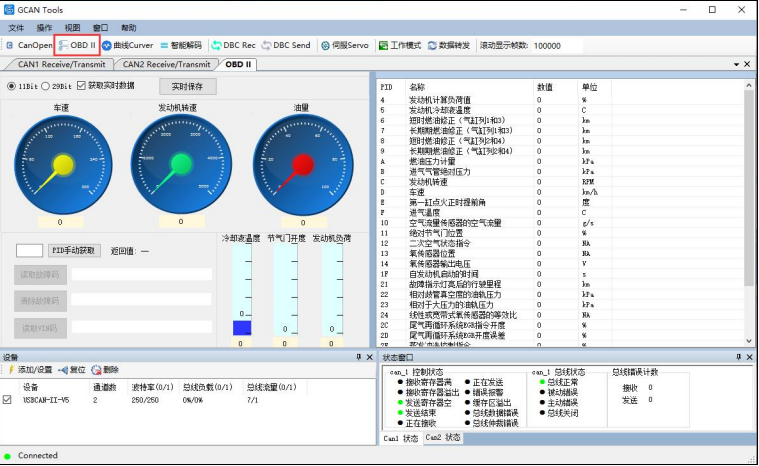Open the DBC Send tool

pos(286,45)
